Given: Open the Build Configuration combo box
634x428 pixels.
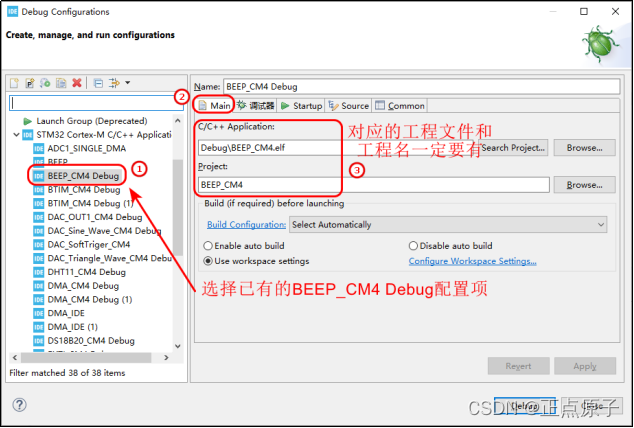Looking at the screenshot, I should (x=448, y=225).
